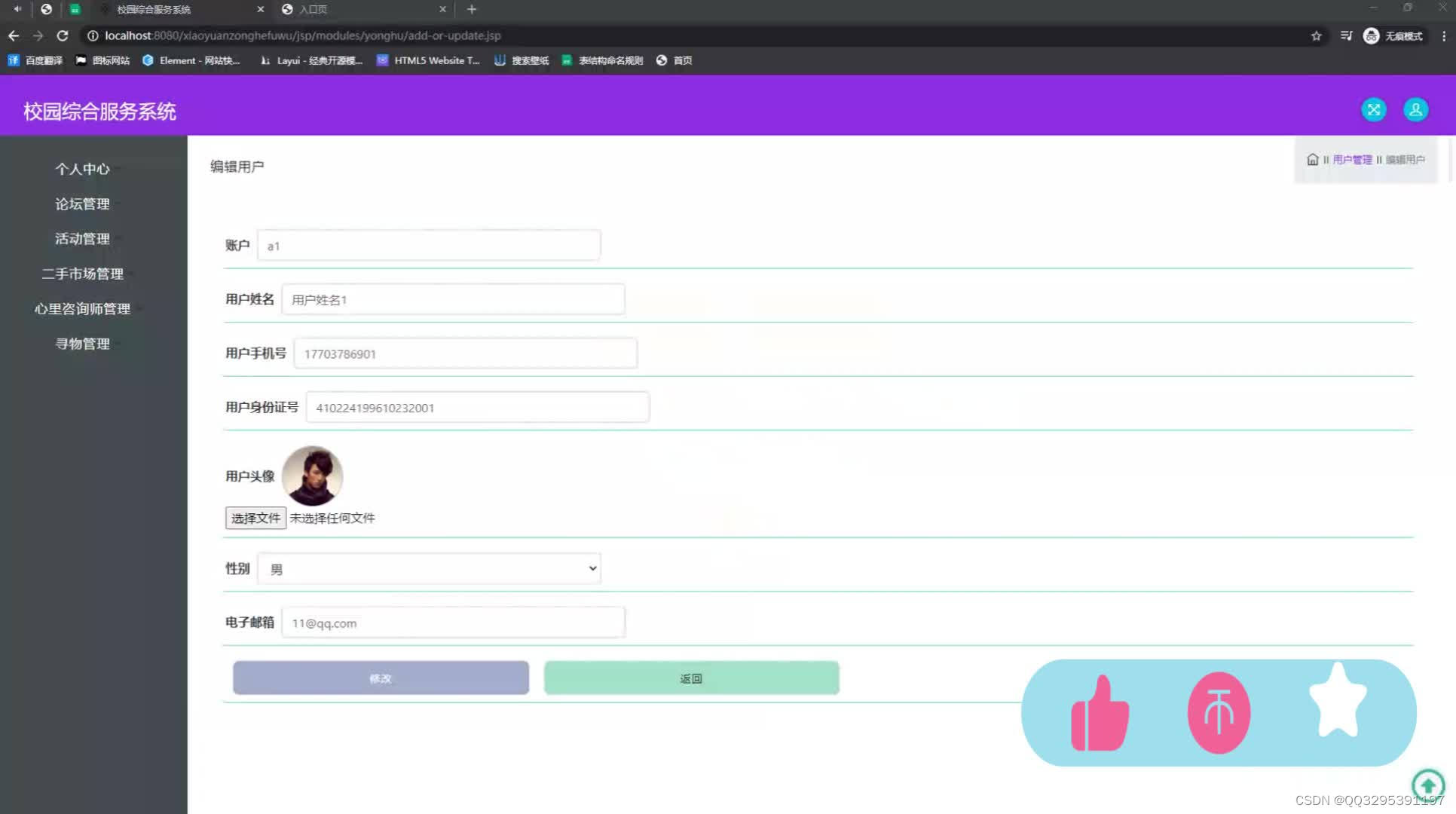Open the 首页 bookmark
Viewport: 1456px width, 814px height.
pos(674,60)
